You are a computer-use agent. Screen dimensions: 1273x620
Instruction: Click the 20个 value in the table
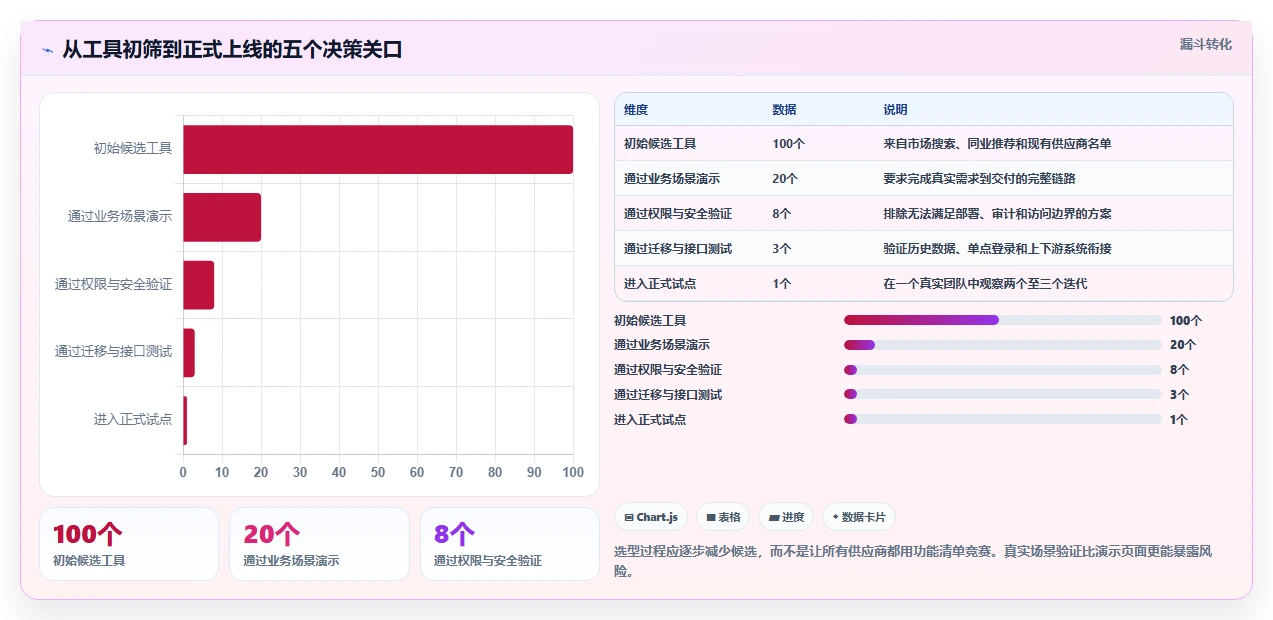785,178
